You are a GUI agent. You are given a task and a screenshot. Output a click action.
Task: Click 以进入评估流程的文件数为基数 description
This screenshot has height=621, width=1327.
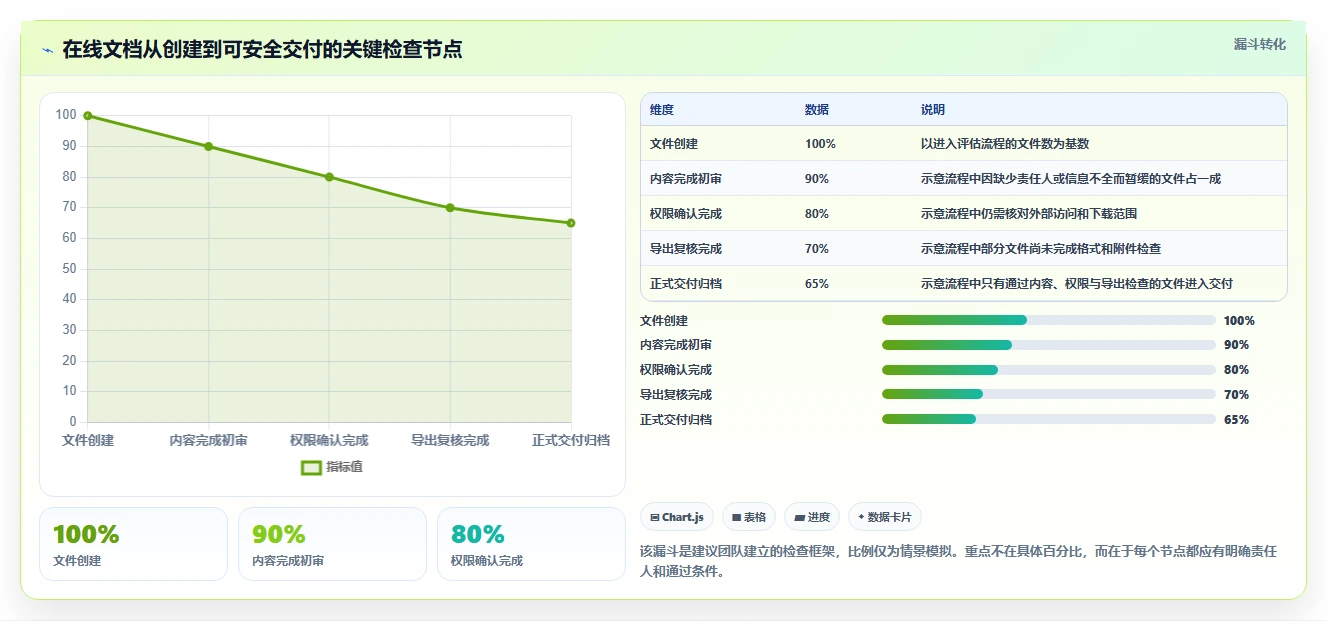(1005, 144)
